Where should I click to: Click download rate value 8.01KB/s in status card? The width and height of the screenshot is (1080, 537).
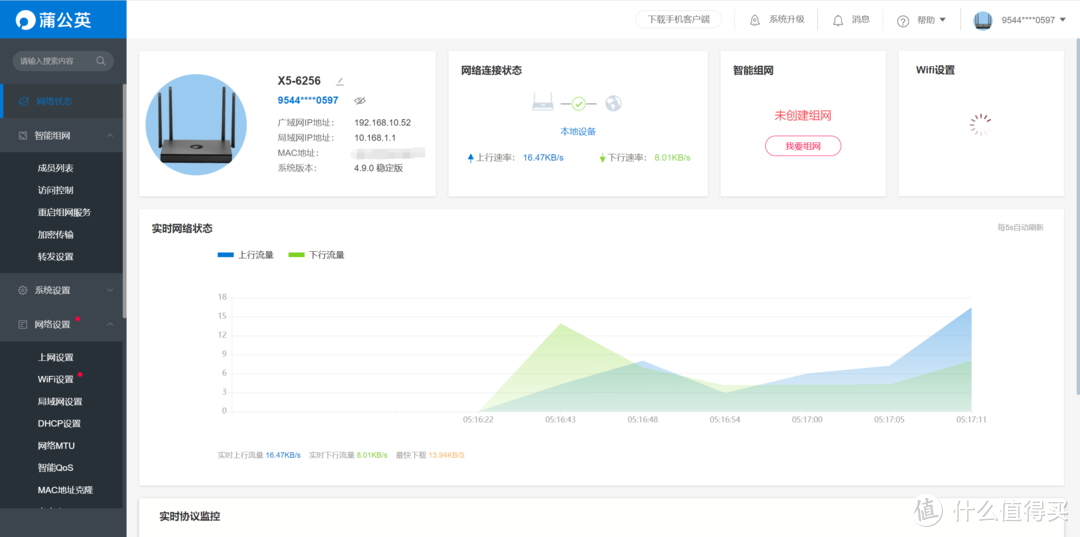pyautogui.click(x=672, y=158)
